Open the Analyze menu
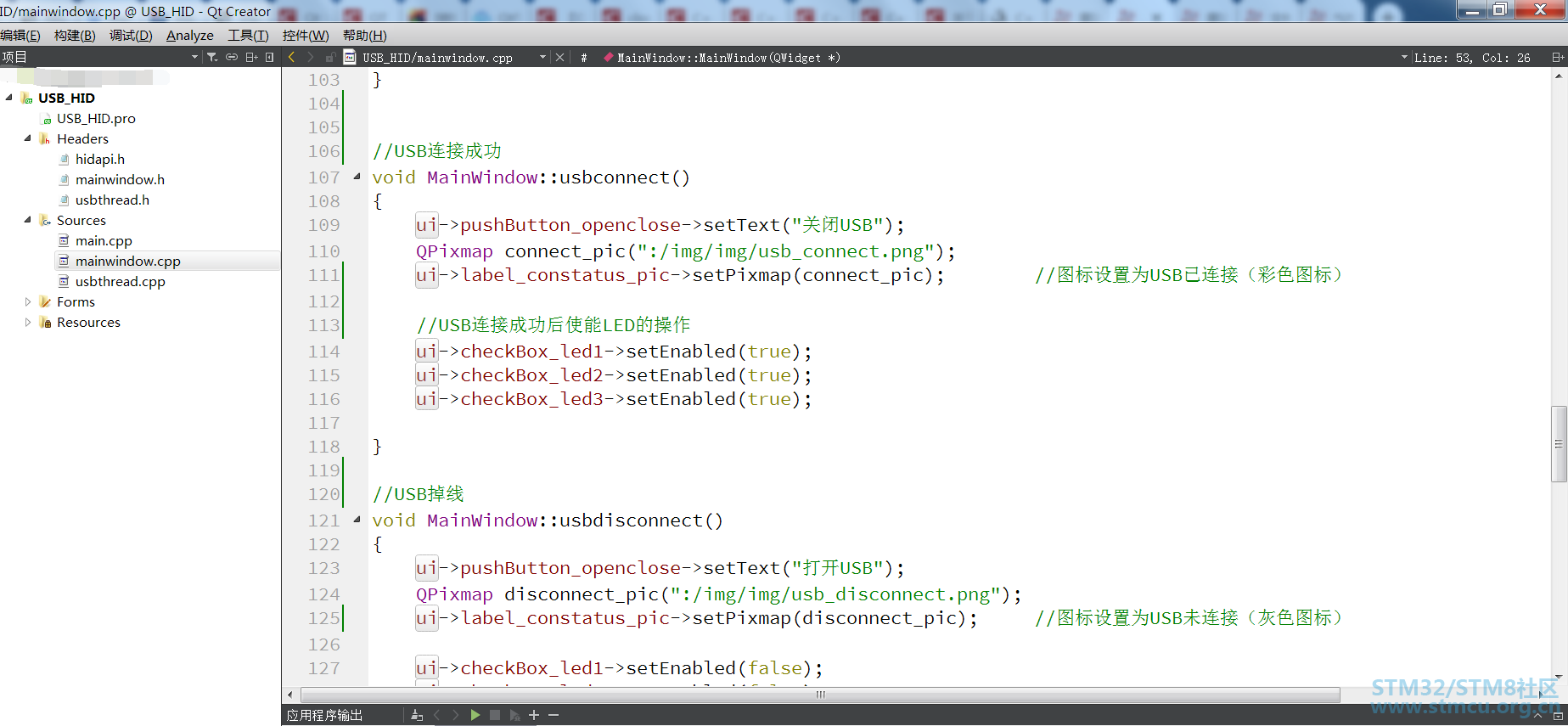The image size is (1568, 726). [x=189, y=35]
